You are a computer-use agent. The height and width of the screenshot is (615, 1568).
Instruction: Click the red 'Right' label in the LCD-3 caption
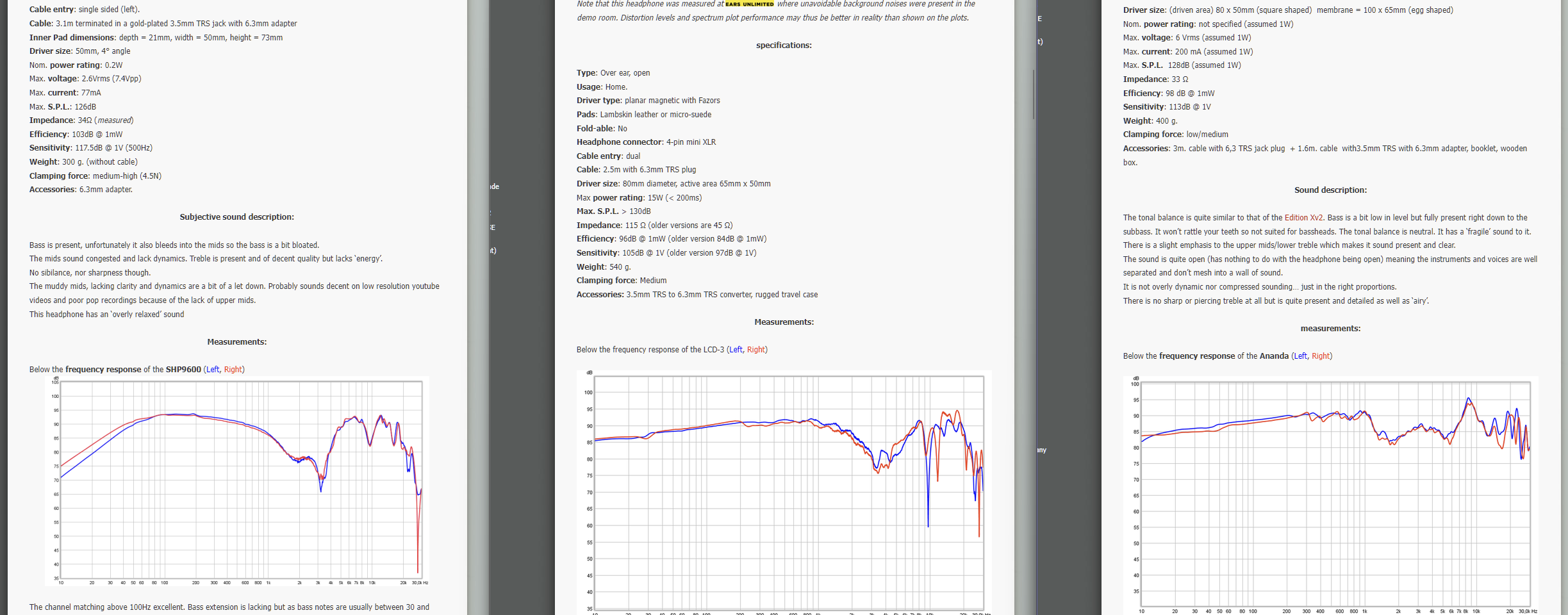756,350
